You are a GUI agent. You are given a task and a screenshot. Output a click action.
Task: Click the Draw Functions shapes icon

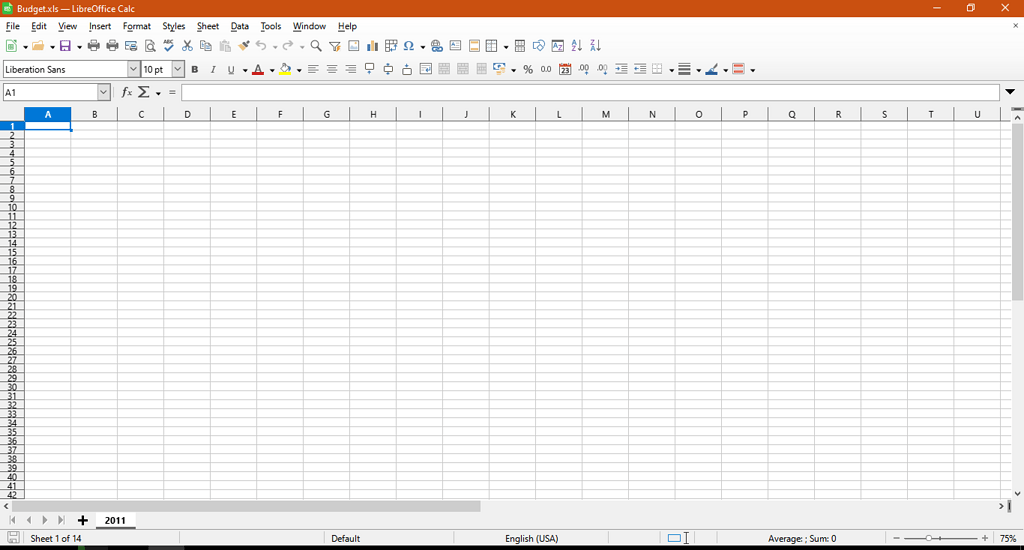(538, 46)
